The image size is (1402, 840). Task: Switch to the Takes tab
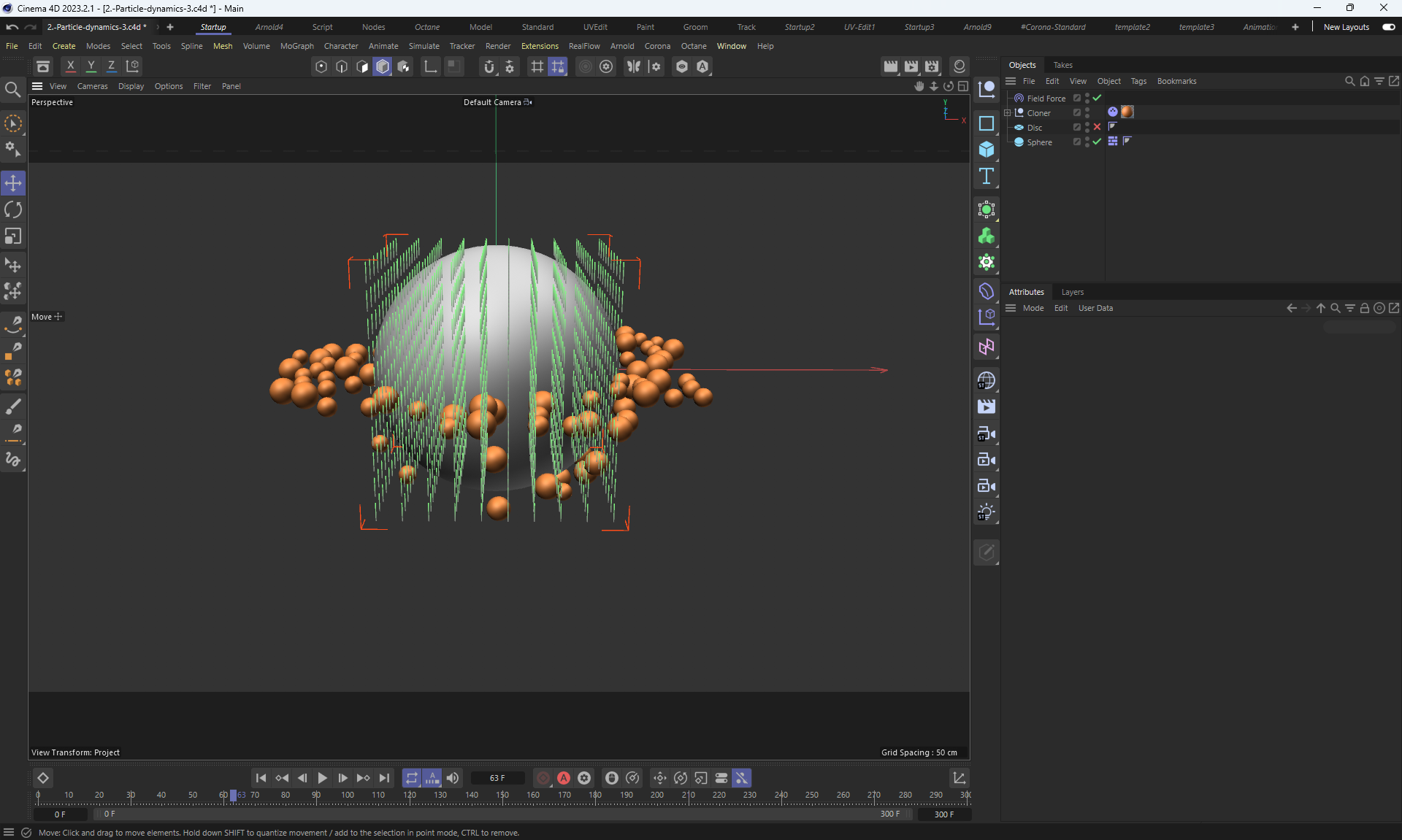coord(1062,65)
